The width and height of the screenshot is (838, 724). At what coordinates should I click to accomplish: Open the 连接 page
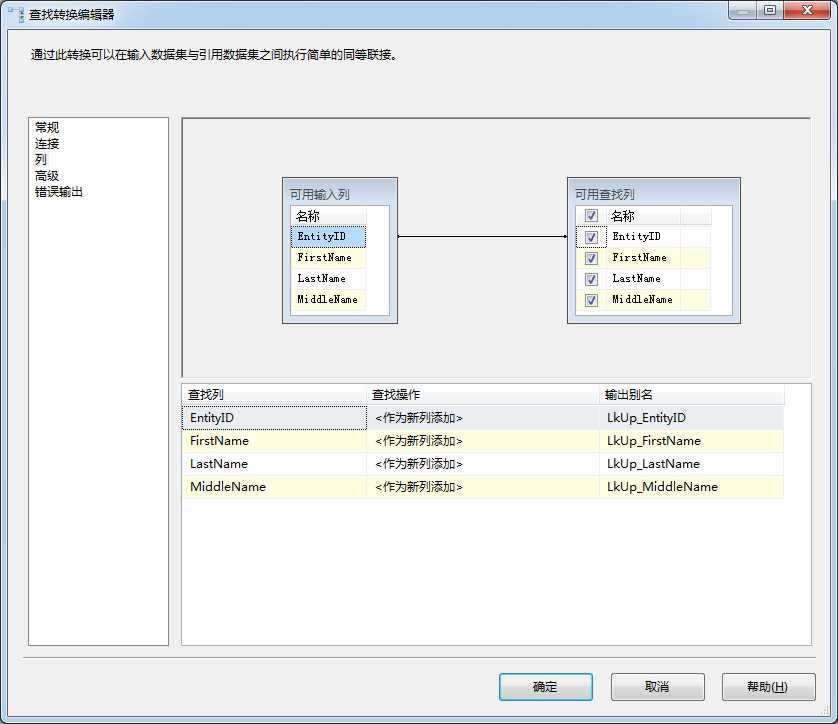(x=47, y=143)
